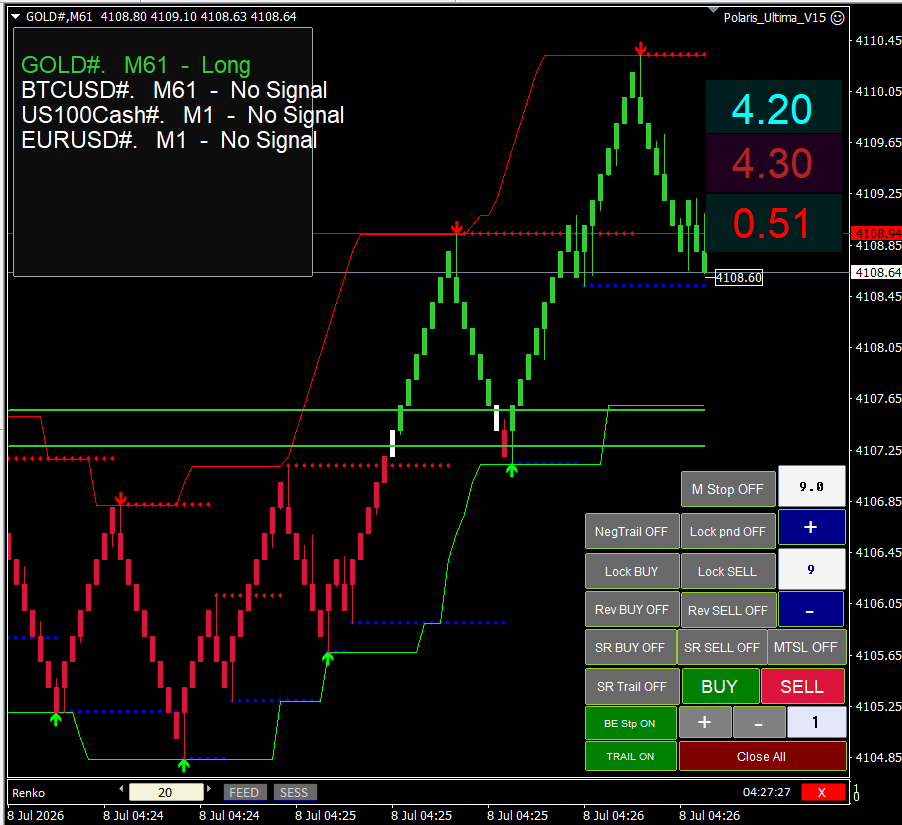902x825 pixels.
Task: Click the Renko brick size left arrow
Action: point(121,788)
